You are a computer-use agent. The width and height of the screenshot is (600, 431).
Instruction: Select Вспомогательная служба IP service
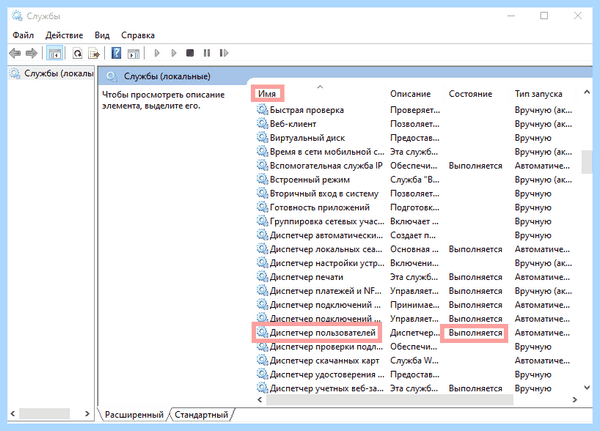(326, 166)
